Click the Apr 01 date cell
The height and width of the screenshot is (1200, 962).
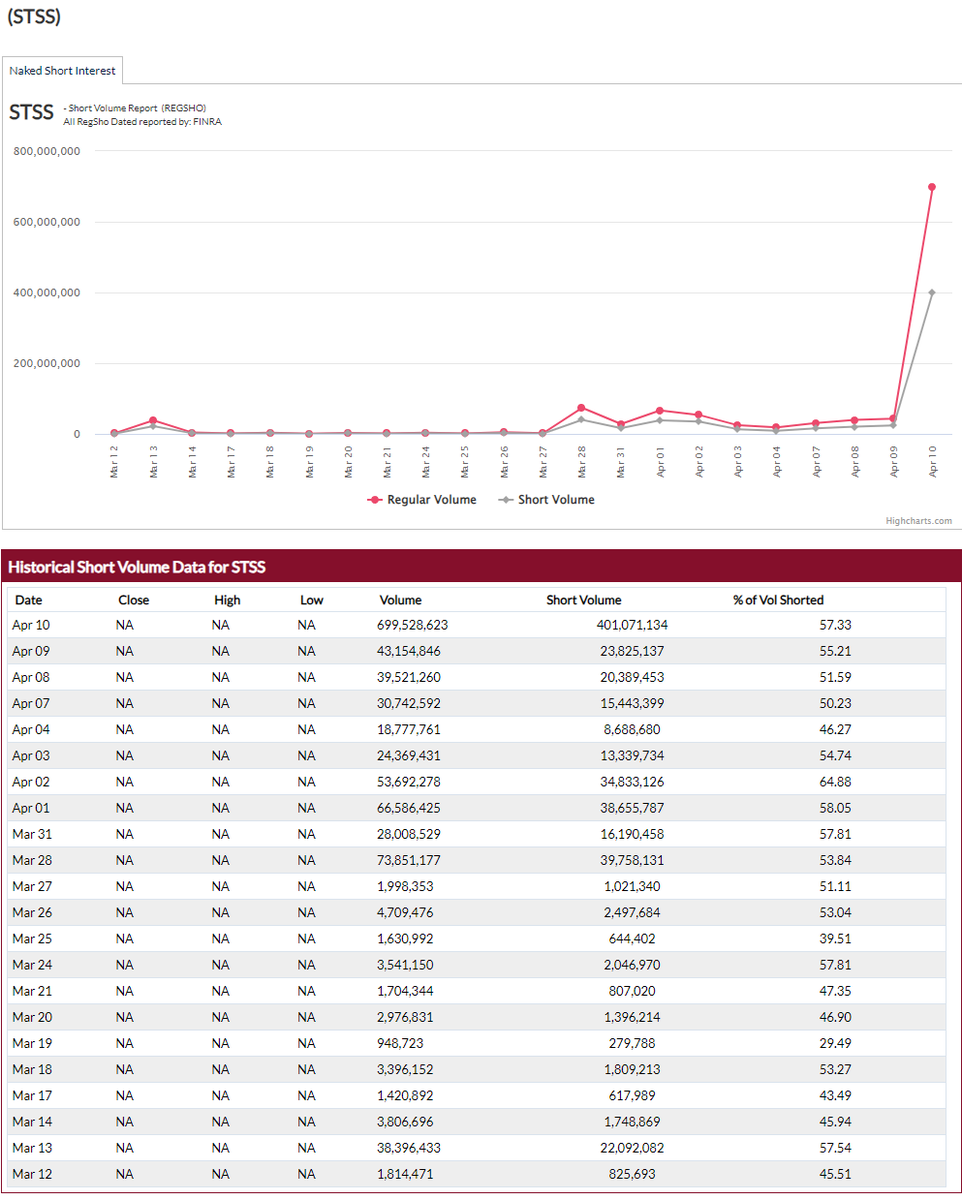30,807
